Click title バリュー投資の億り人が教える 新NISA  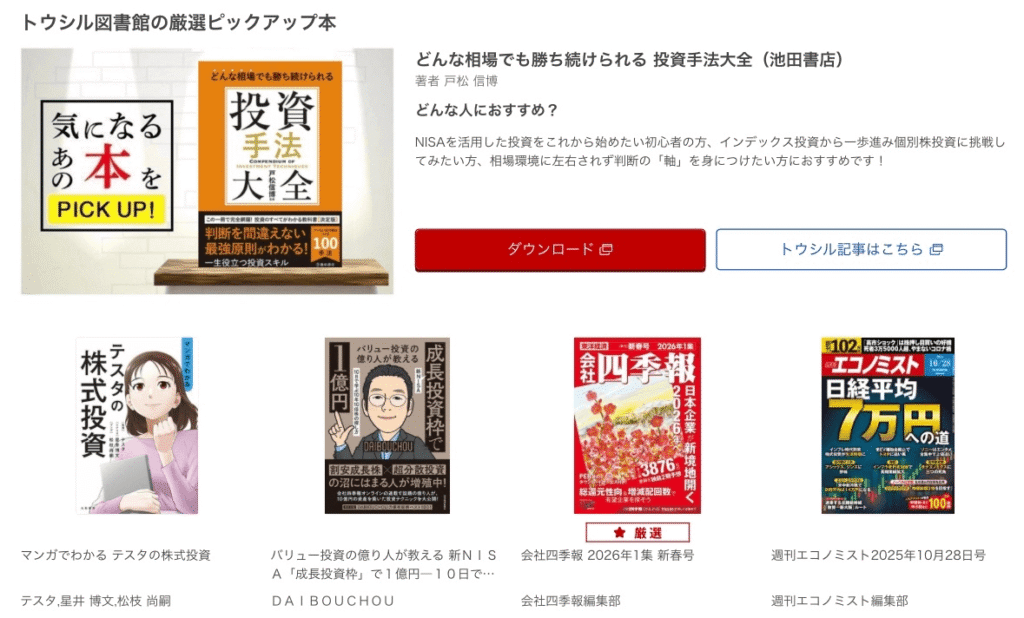pos(384,564)
